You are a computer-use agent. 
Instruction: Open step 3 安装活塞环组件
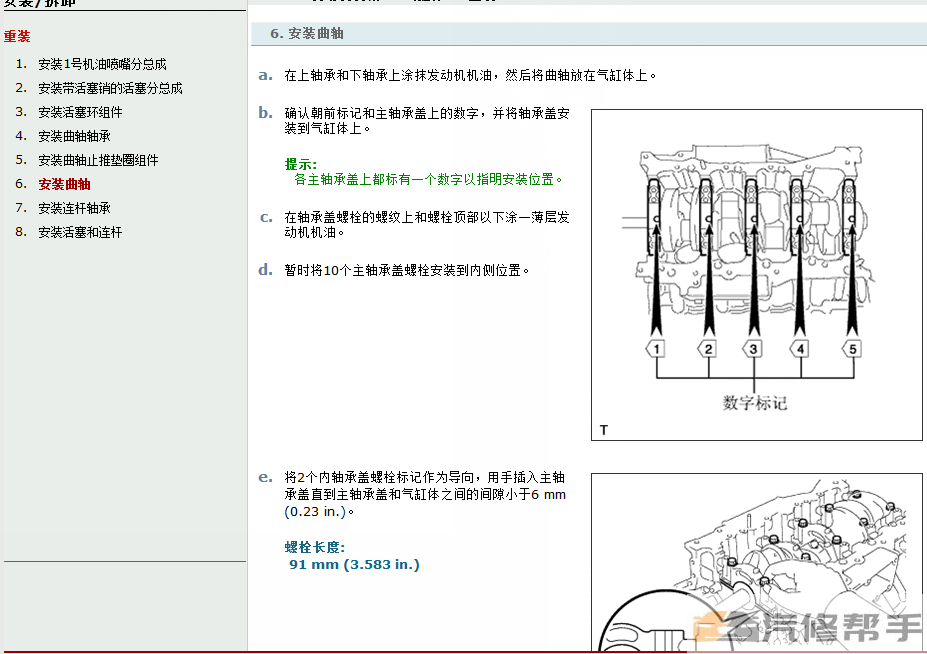pyautogui.click(x=80, y=112)
